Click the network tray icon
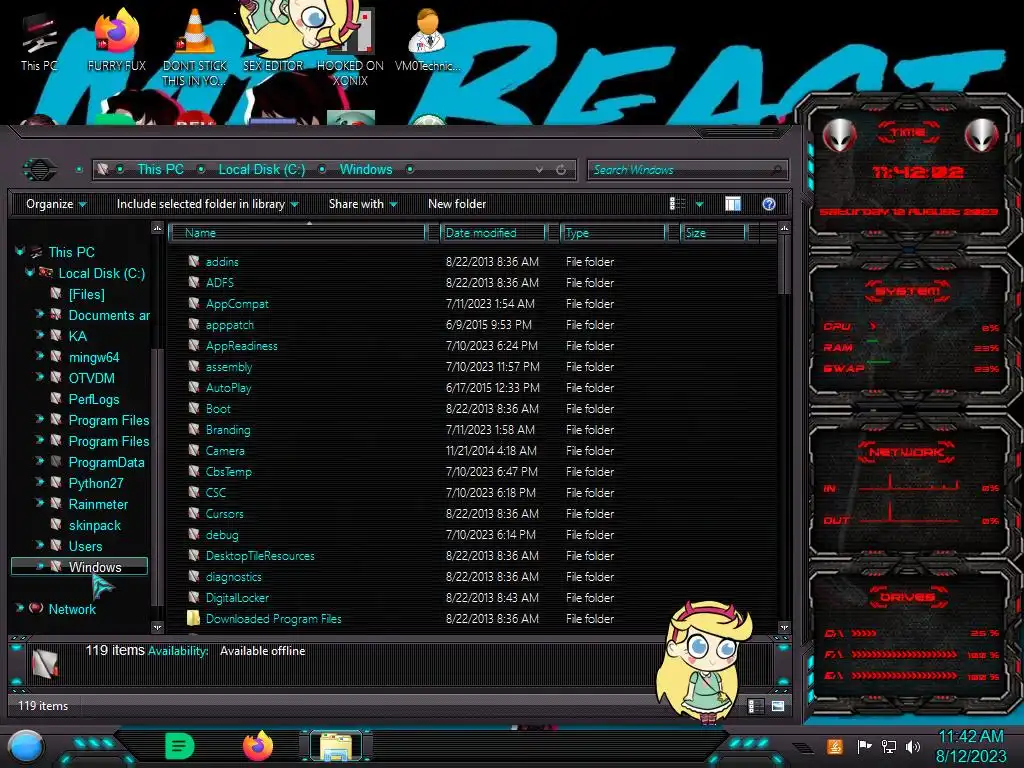Viewport: 1024px width, 768px height. (889, 746)
